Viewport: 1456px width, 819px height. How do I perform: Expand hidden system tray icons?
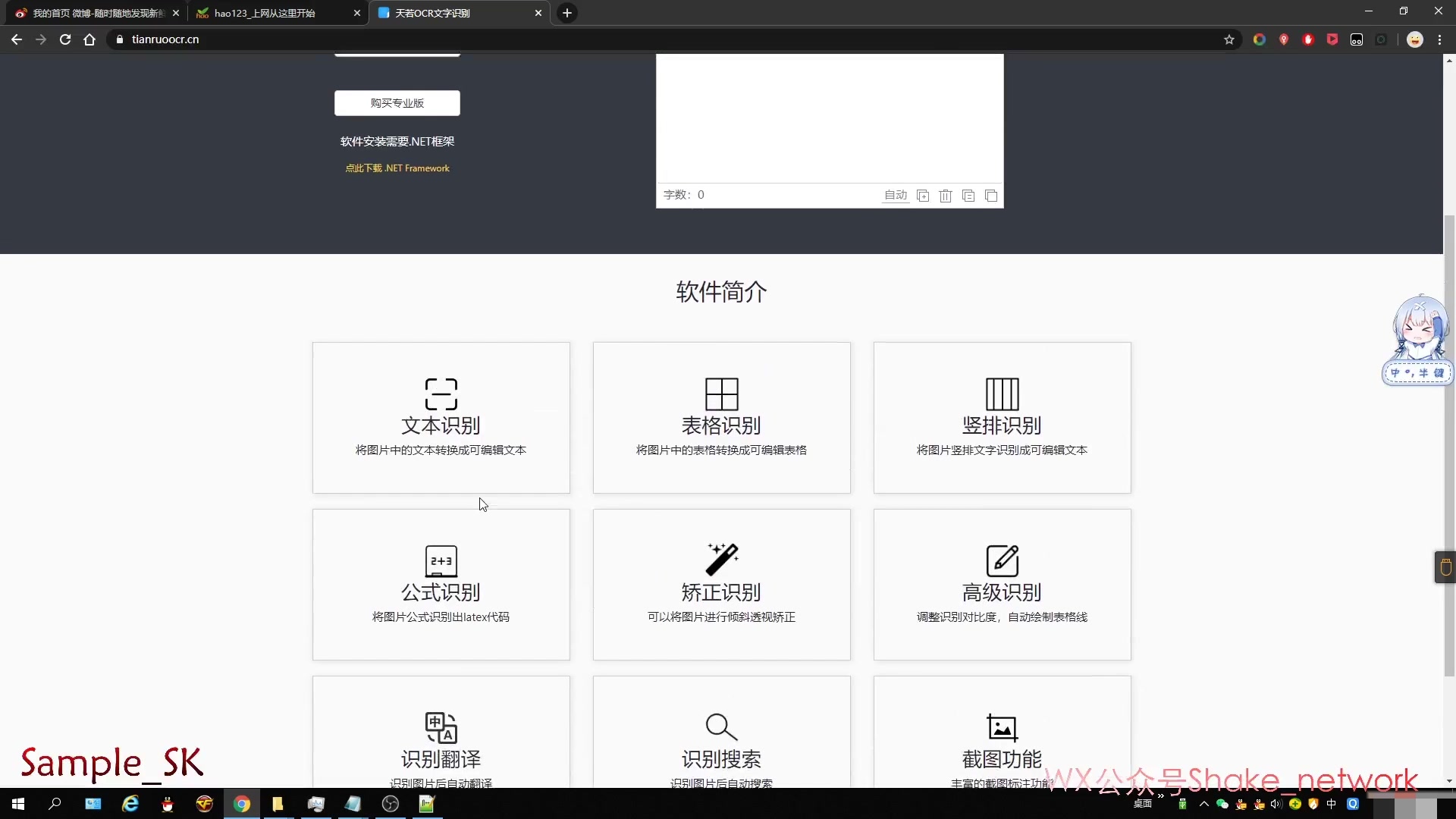[x=1204, y=804]
